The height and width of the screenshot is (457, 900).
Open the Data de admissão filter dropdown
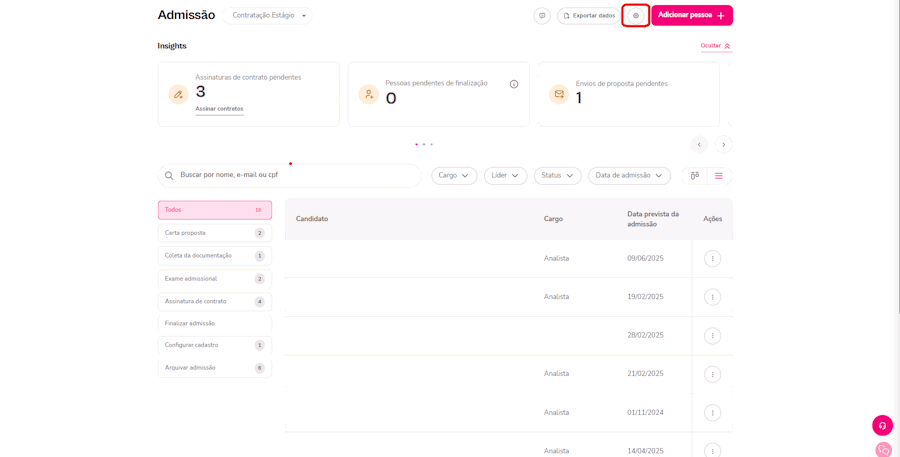[629, 176]
